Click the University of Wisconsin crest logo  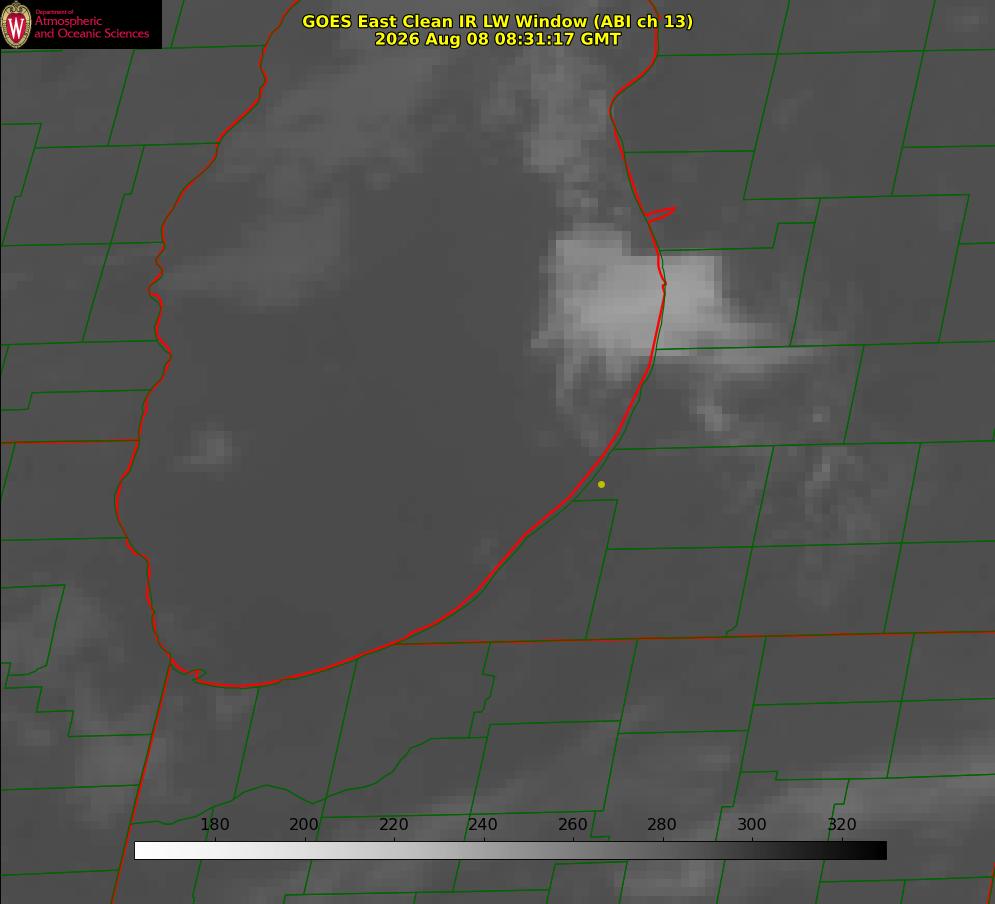(x=16, y=25)
